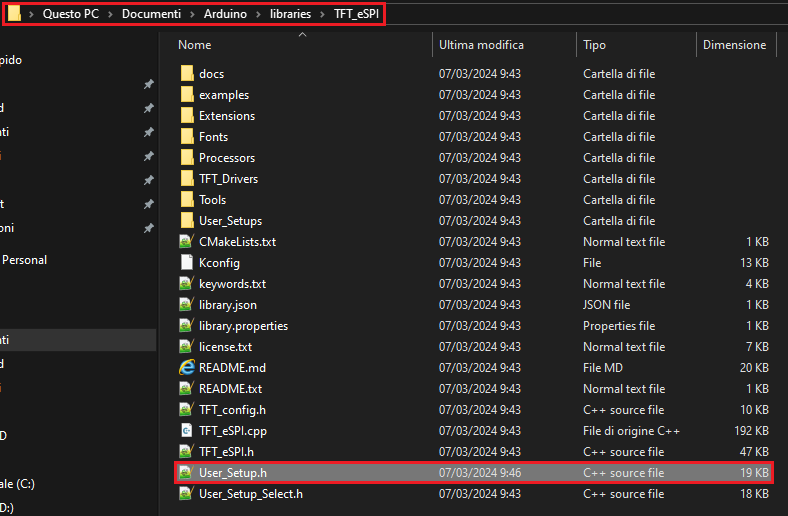Select the (C:) drive in sidebar
The image size is (788, 516).
click(17, 484)
